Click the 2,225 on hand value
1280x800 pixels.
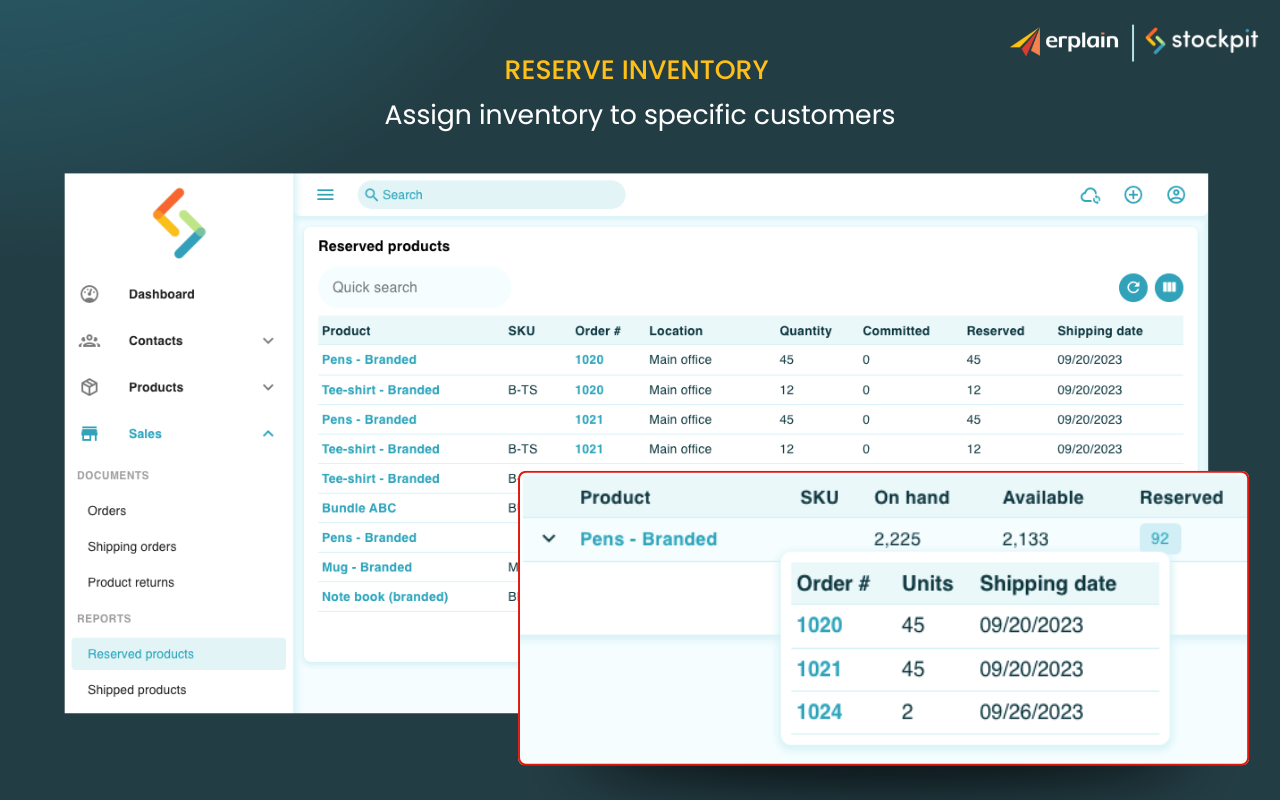[898, 539]
